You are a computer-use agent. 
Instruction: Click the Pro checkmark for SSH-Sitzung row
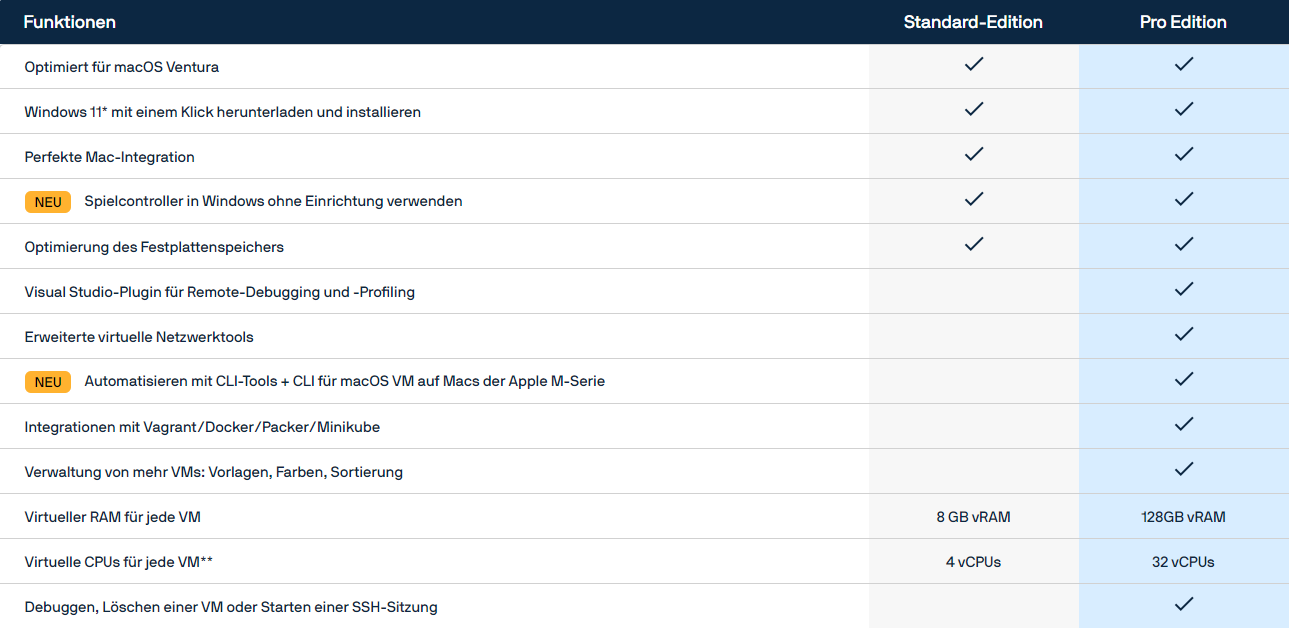click(x=1184, y=604)
